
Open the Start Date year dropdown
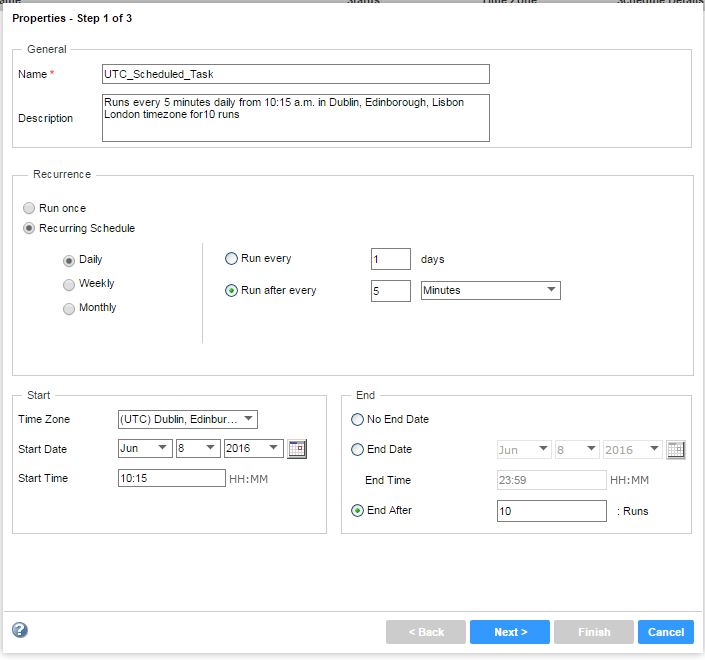click(253, 449)
